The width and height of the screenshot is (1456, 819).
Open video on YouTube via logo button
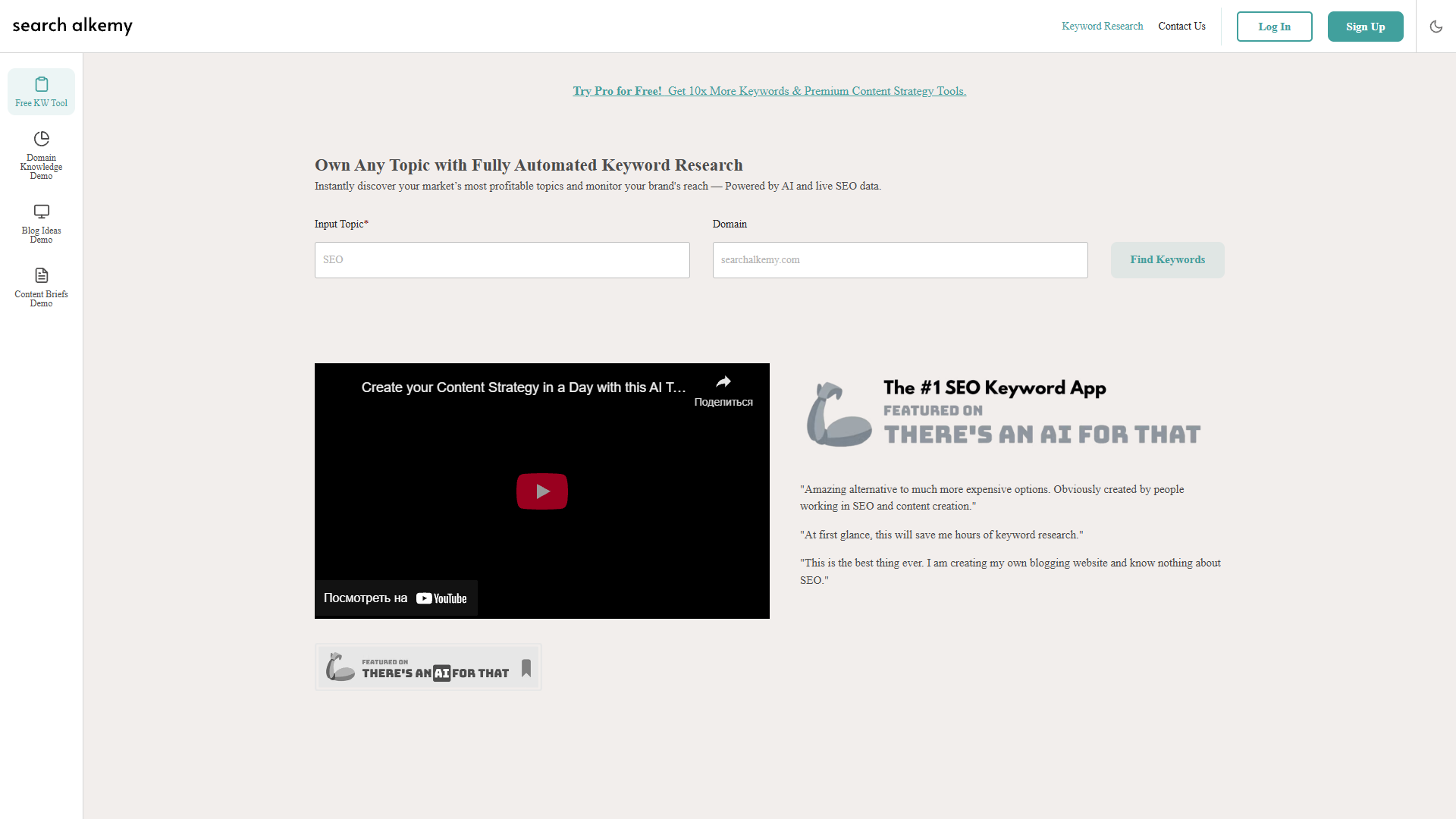[x=396, y=598]
